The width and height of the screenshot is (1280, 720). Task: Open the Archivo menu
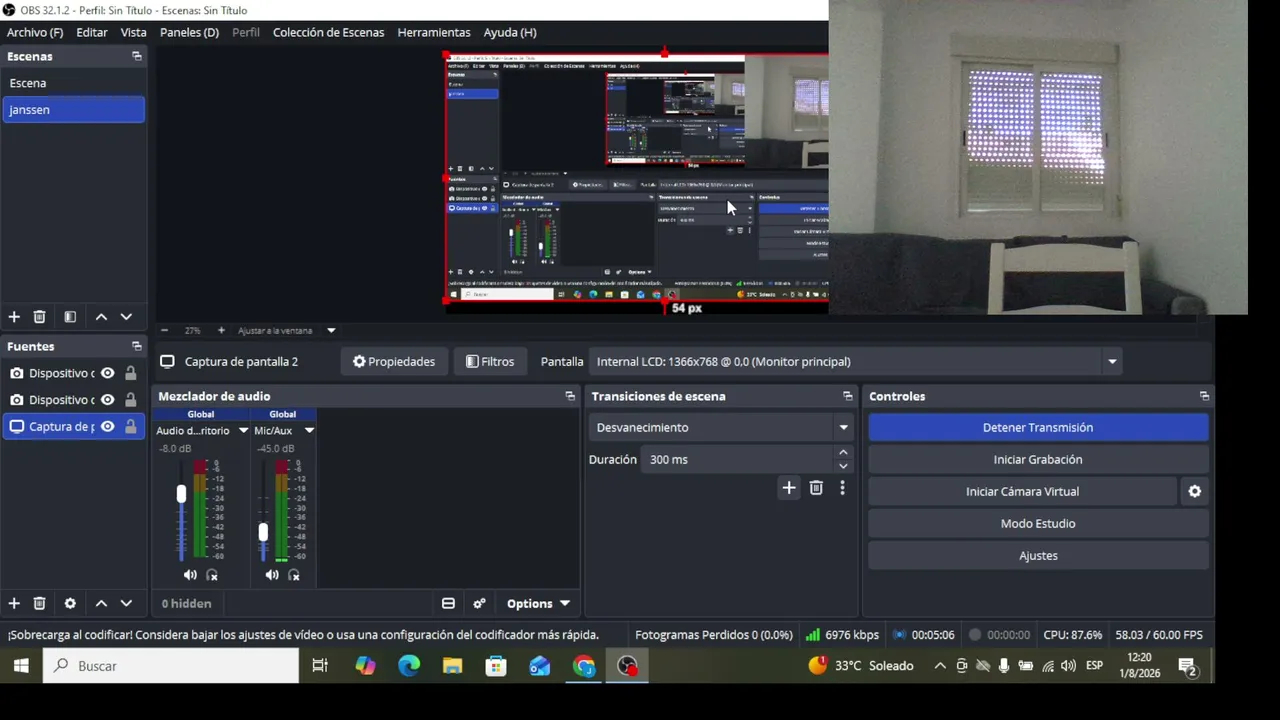(x=35, y=32)
